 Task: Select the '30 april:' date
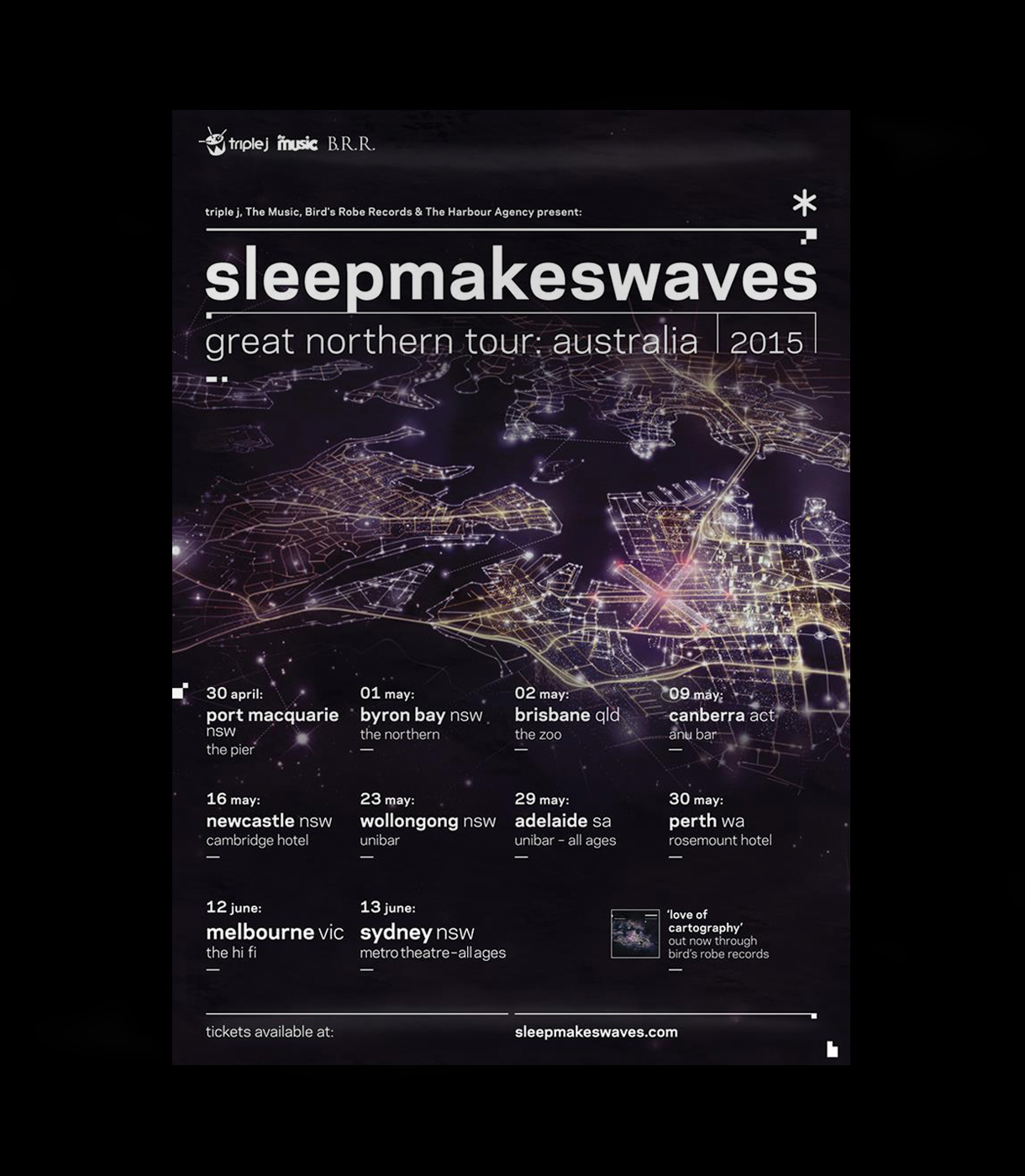tap(234, 694)
